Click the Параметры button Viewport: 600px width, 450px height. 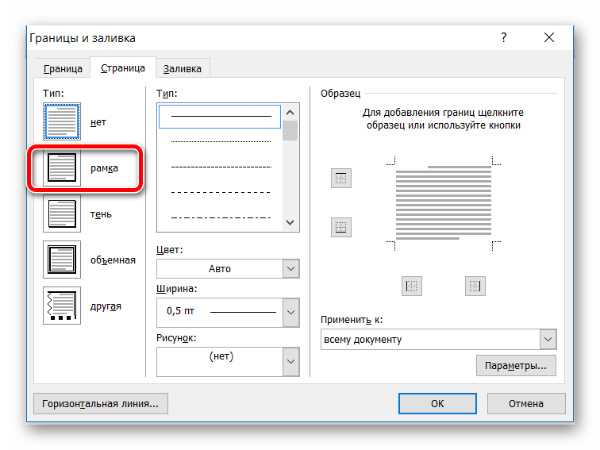tap(515, 366)
